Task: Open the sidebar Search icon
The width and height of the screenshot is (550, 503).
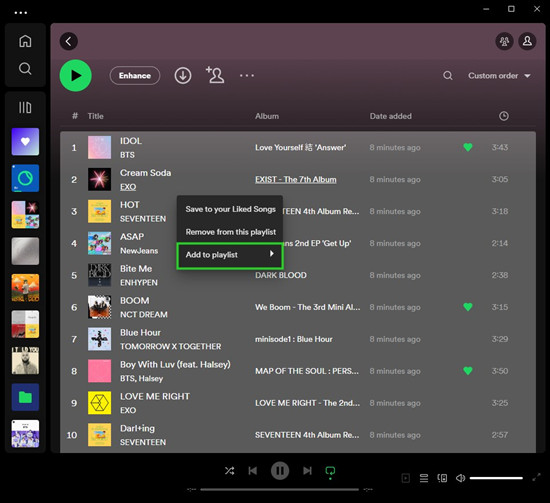Action: point(25,68)
